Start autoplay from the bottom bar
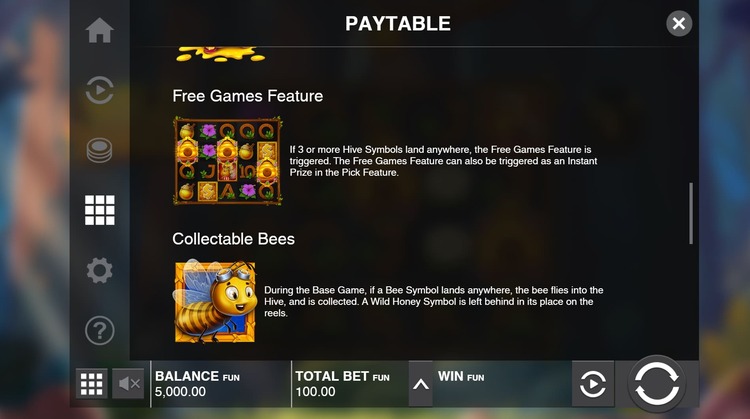750x419 pixels. [x=593, y=384]
